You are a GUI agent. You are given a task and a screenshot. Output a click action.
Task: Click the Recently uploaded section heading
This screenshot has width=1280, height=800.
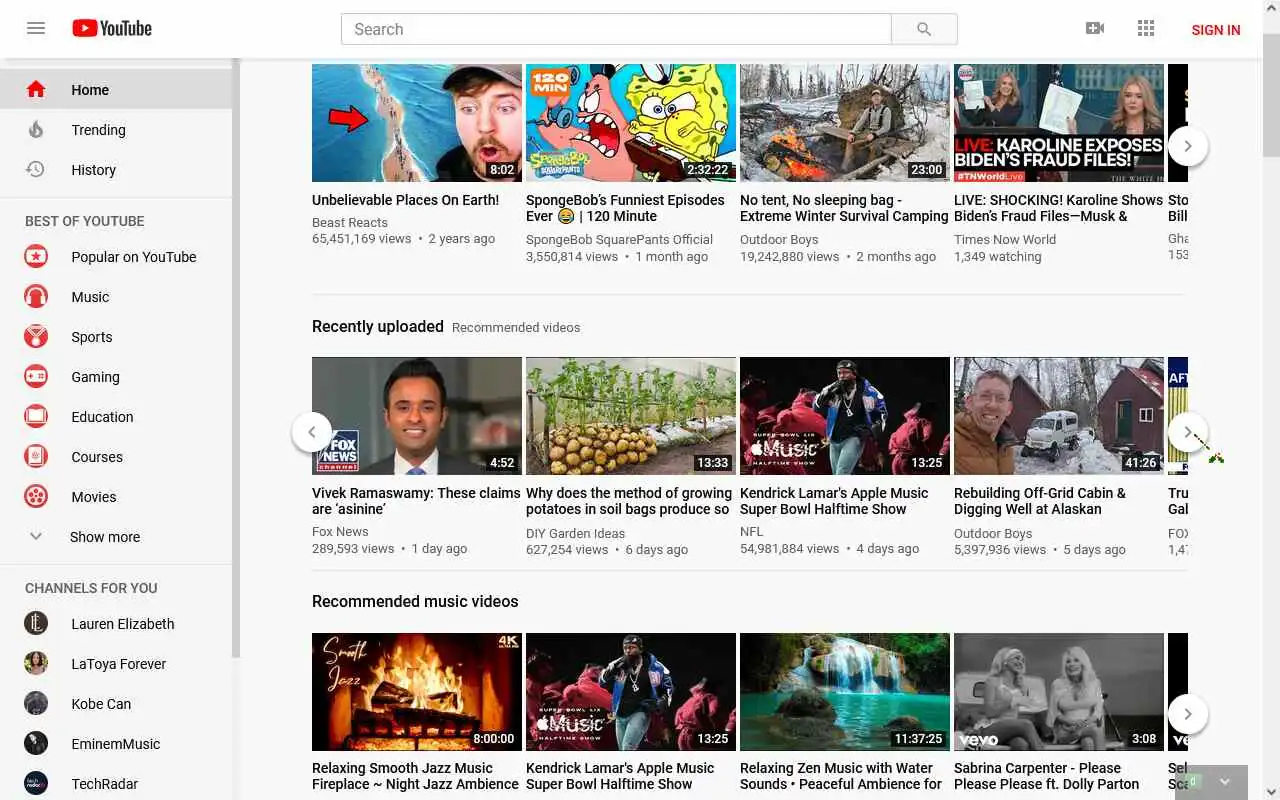click(377, 326)
